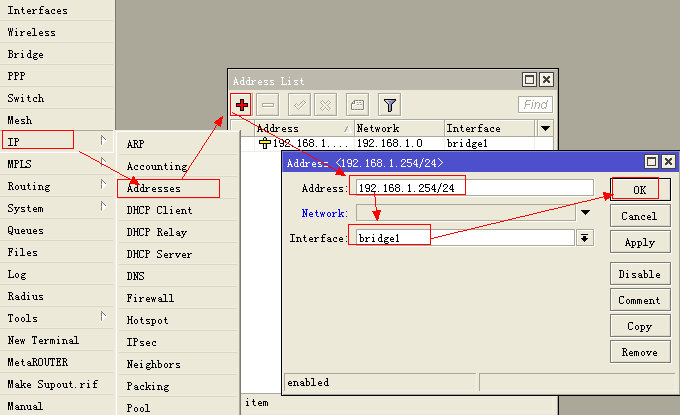Open Addresses from the IP submenu
Screen dimensions: 680x415
coord(168,188)
